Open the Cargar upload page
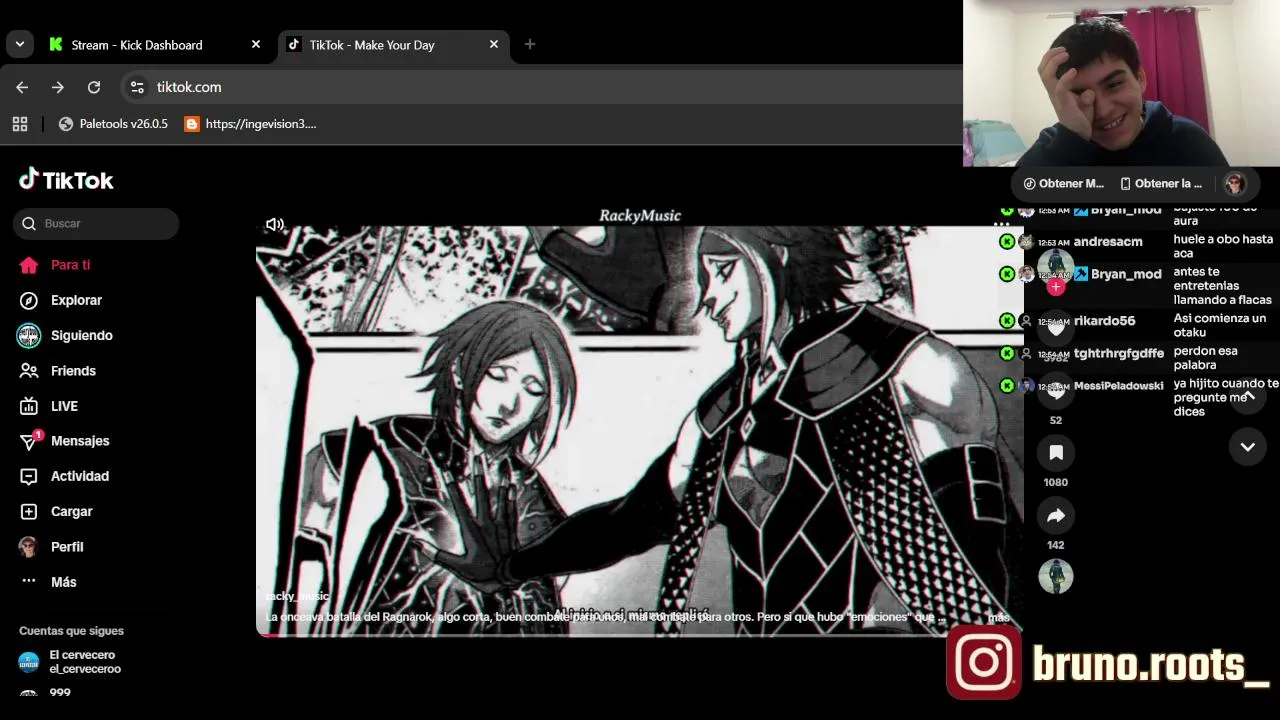 (x=57, y=511)
